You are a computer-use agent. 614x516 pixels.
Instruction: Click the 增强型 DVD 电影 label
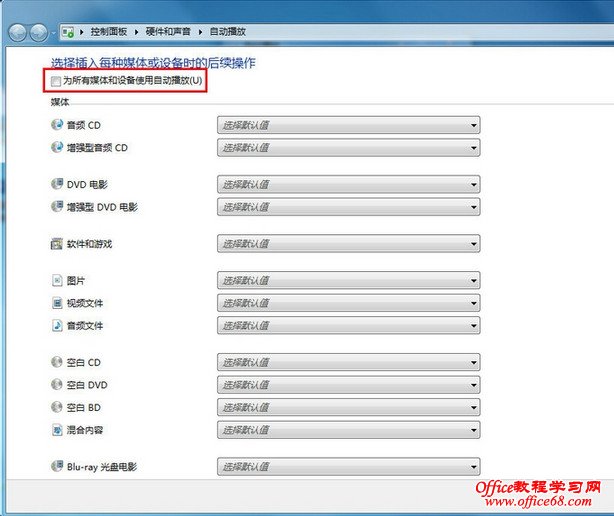pos(102,207)
